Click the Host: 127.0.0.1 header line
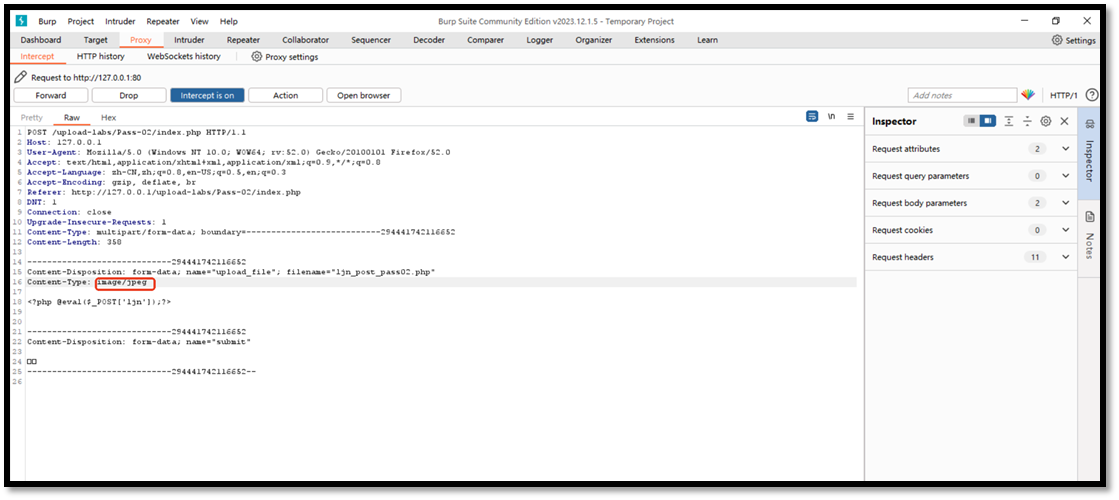This screenshot has width=1119, height=500. [x=64, y=143]
